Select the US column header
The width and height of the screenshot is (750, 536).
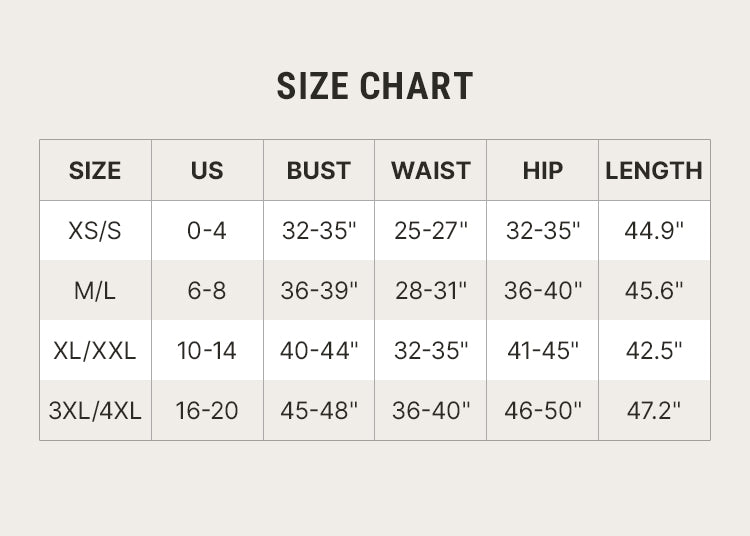point(207,171)
